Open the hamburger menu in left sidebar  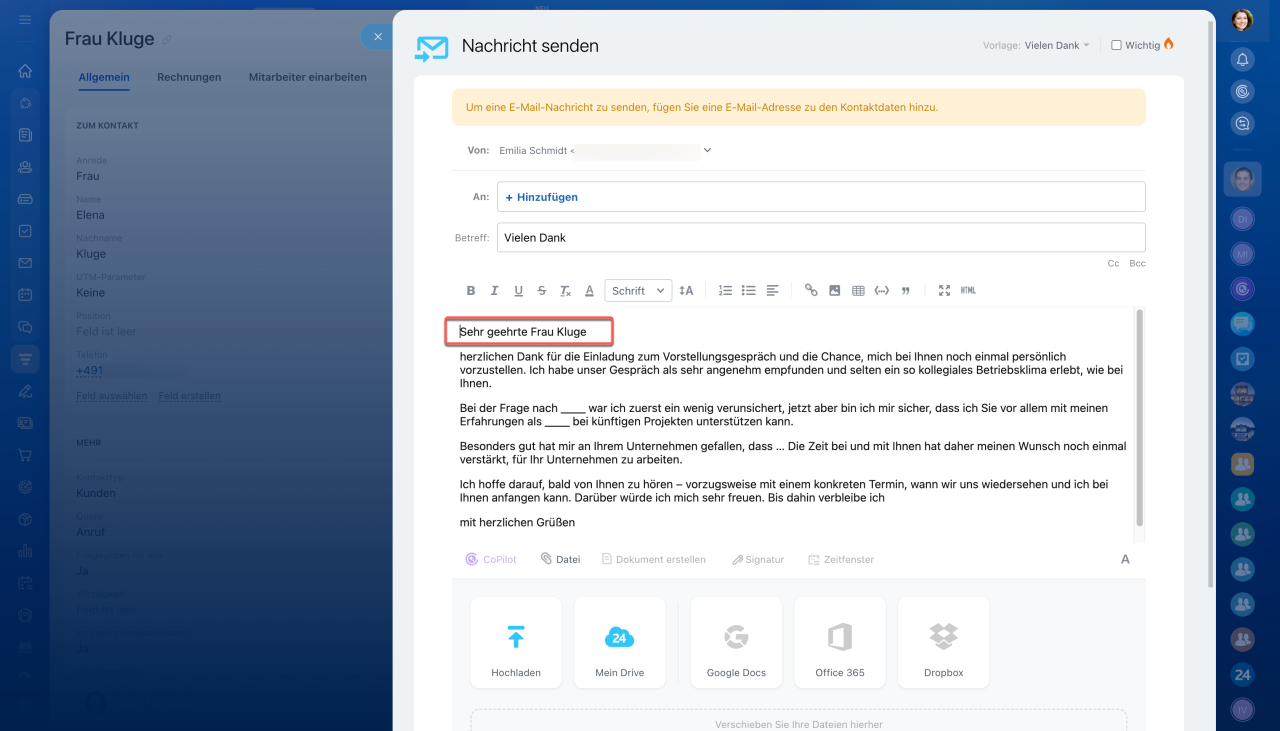click(x=25, y=20)
